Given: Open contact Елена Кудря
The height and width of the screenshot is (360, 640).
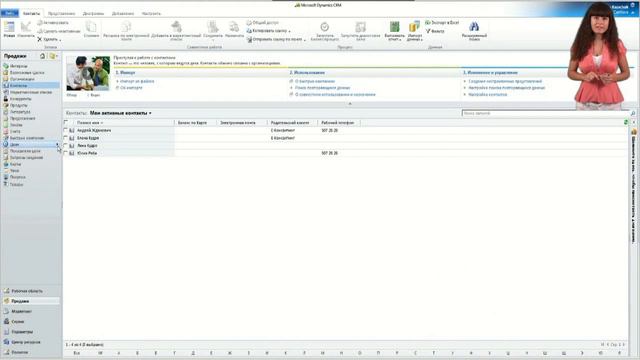Looking at the screenshot, I should click(88, 138).
